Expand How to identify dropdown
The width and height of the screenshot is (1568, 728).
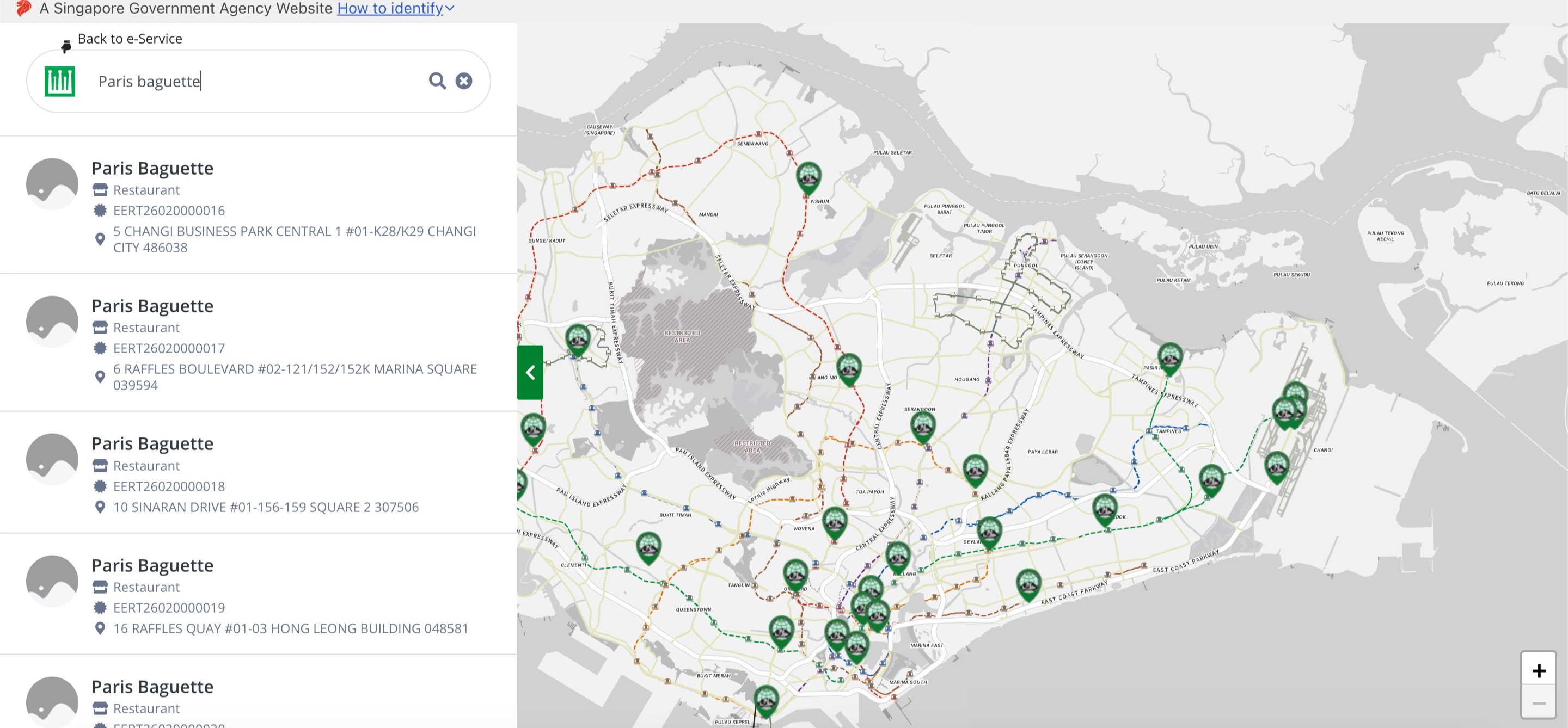(396, 9)
